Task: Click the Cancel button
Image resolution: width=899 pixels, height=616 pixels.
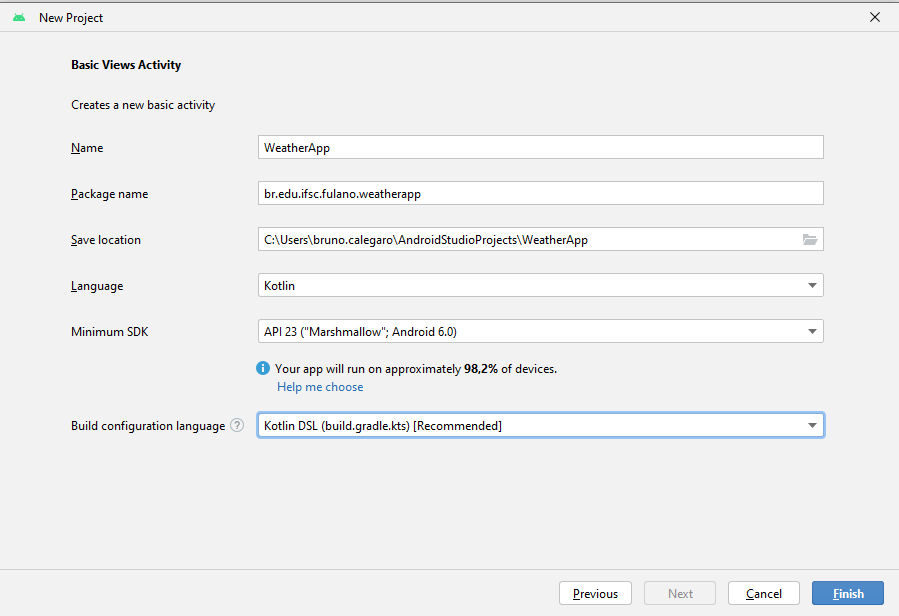Action: 763,593
